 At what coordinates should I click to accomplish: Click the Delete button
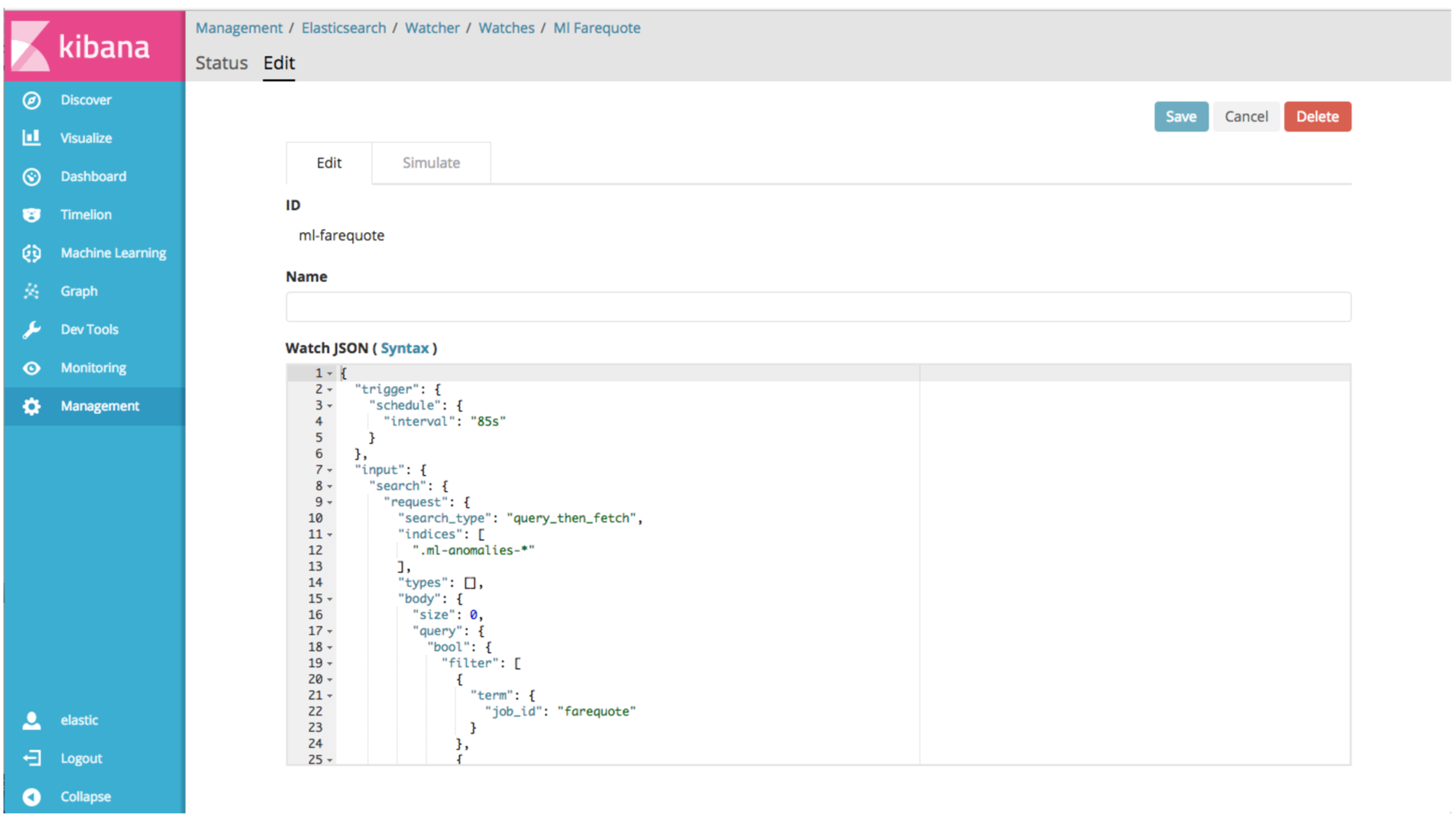click(1316, 116)
